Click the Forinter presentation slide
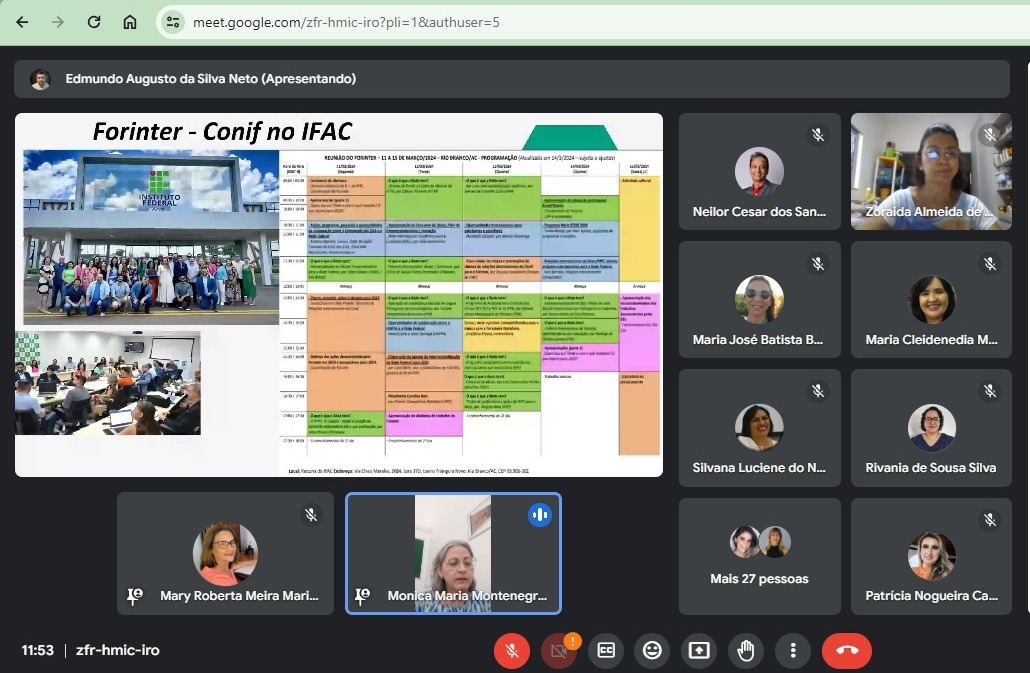1030x673 pixels. coord(338,295)
